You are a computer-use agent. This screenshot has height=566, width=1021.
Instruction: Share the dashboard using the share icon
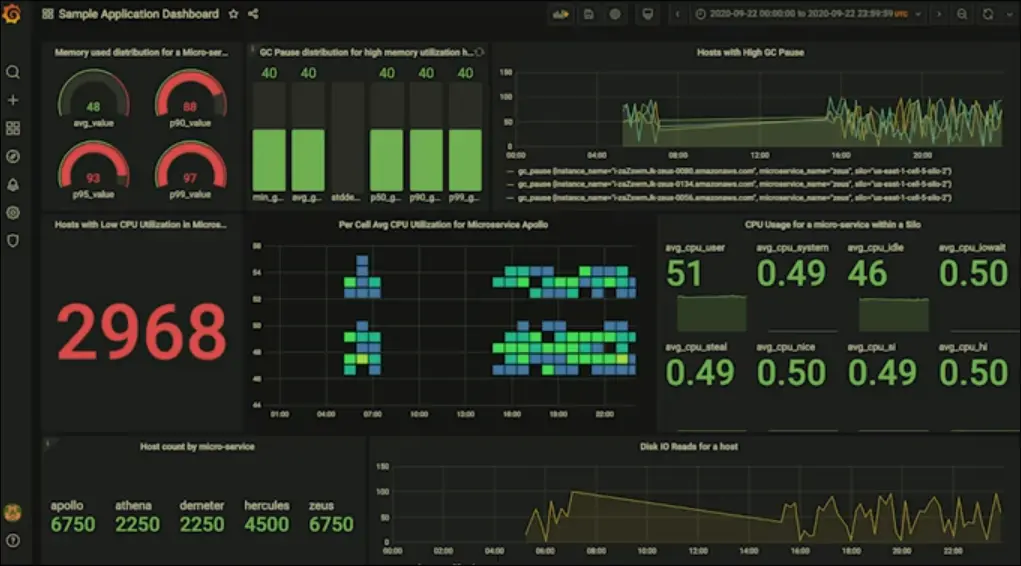click(253, 14)
